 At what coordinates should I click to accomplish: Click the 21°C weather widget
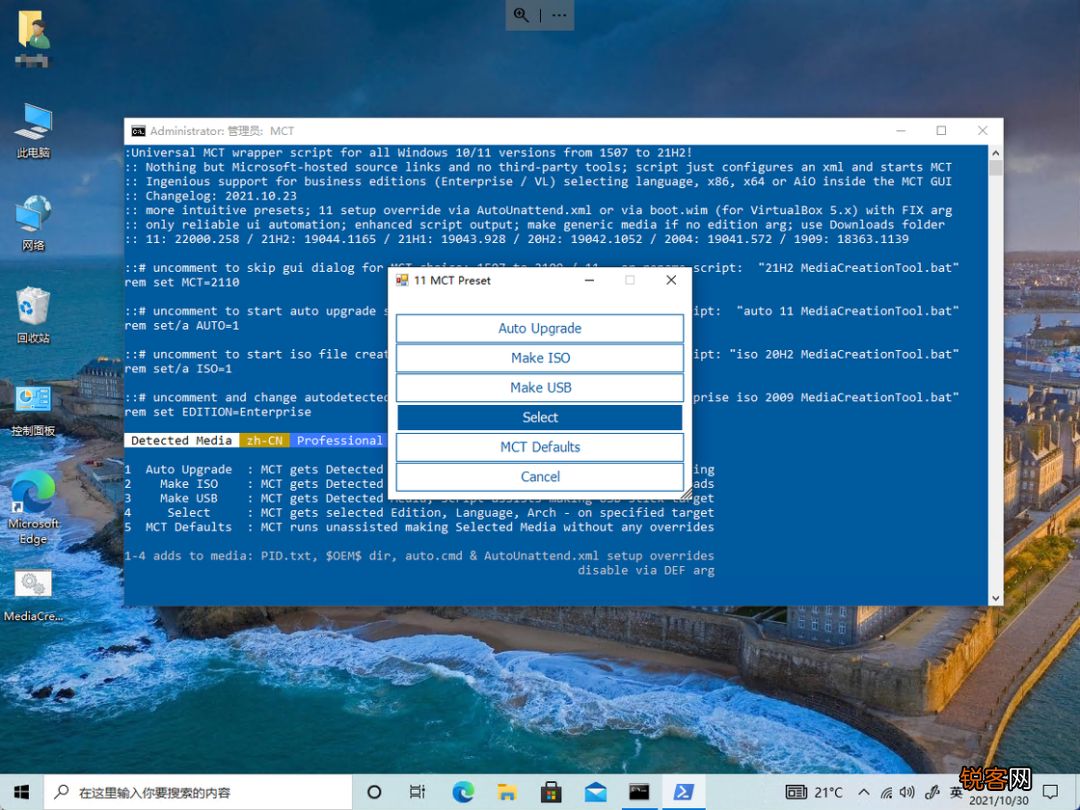coord(814,792)
